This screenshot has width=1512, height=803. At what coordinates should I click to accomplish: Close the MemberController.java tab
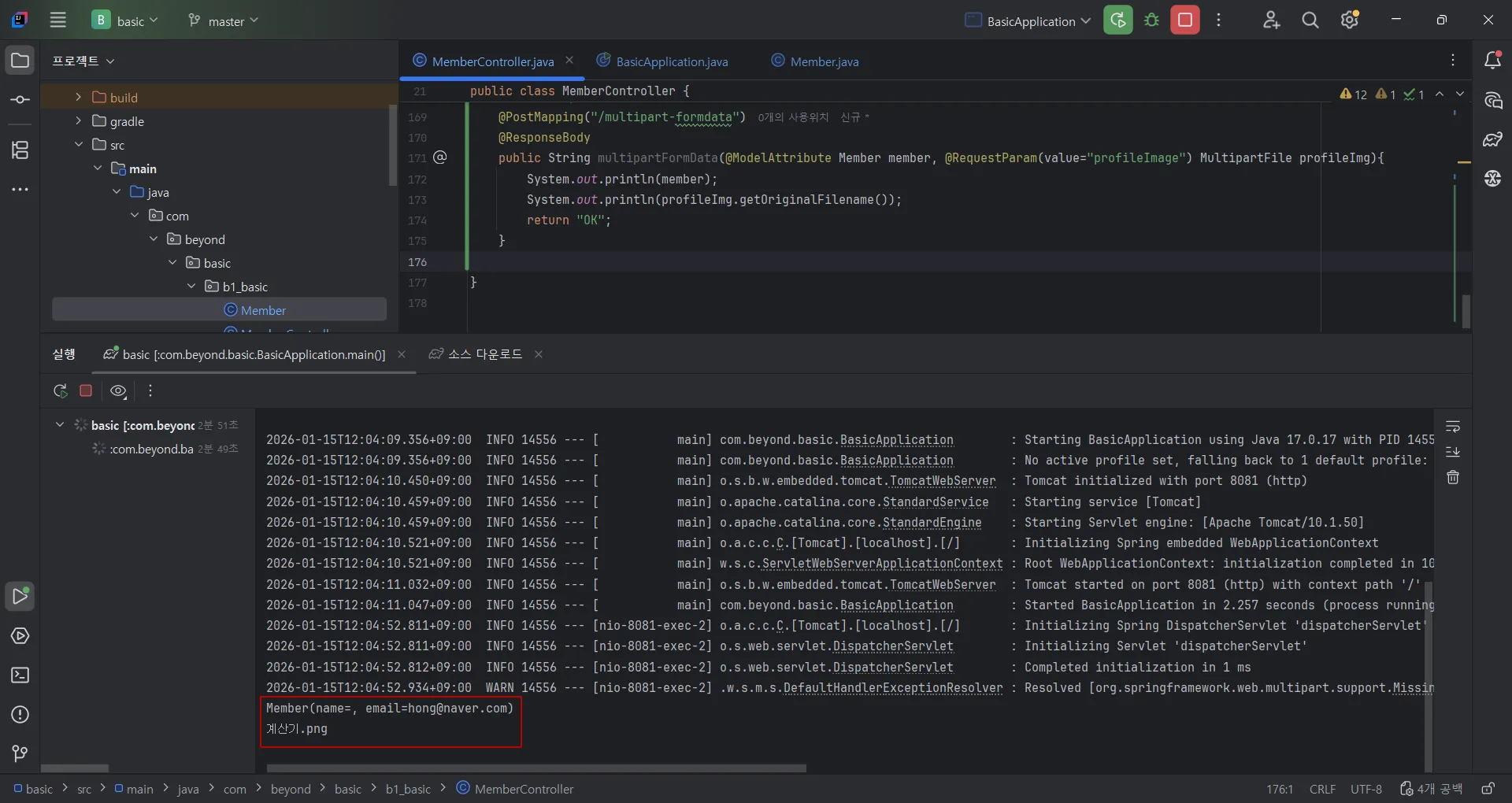[569, 61]
